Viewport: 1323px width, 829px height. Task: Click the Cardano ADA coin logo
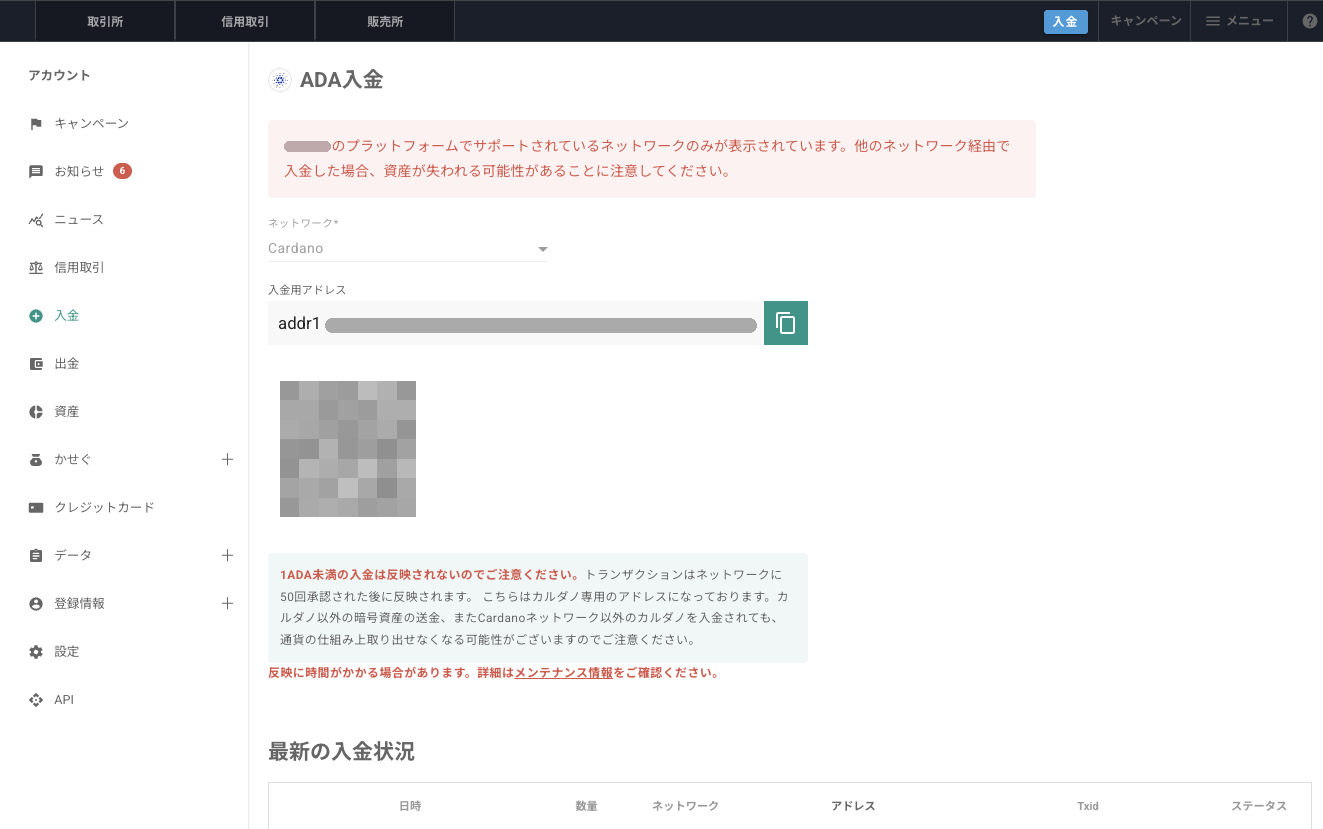[280, 80]
